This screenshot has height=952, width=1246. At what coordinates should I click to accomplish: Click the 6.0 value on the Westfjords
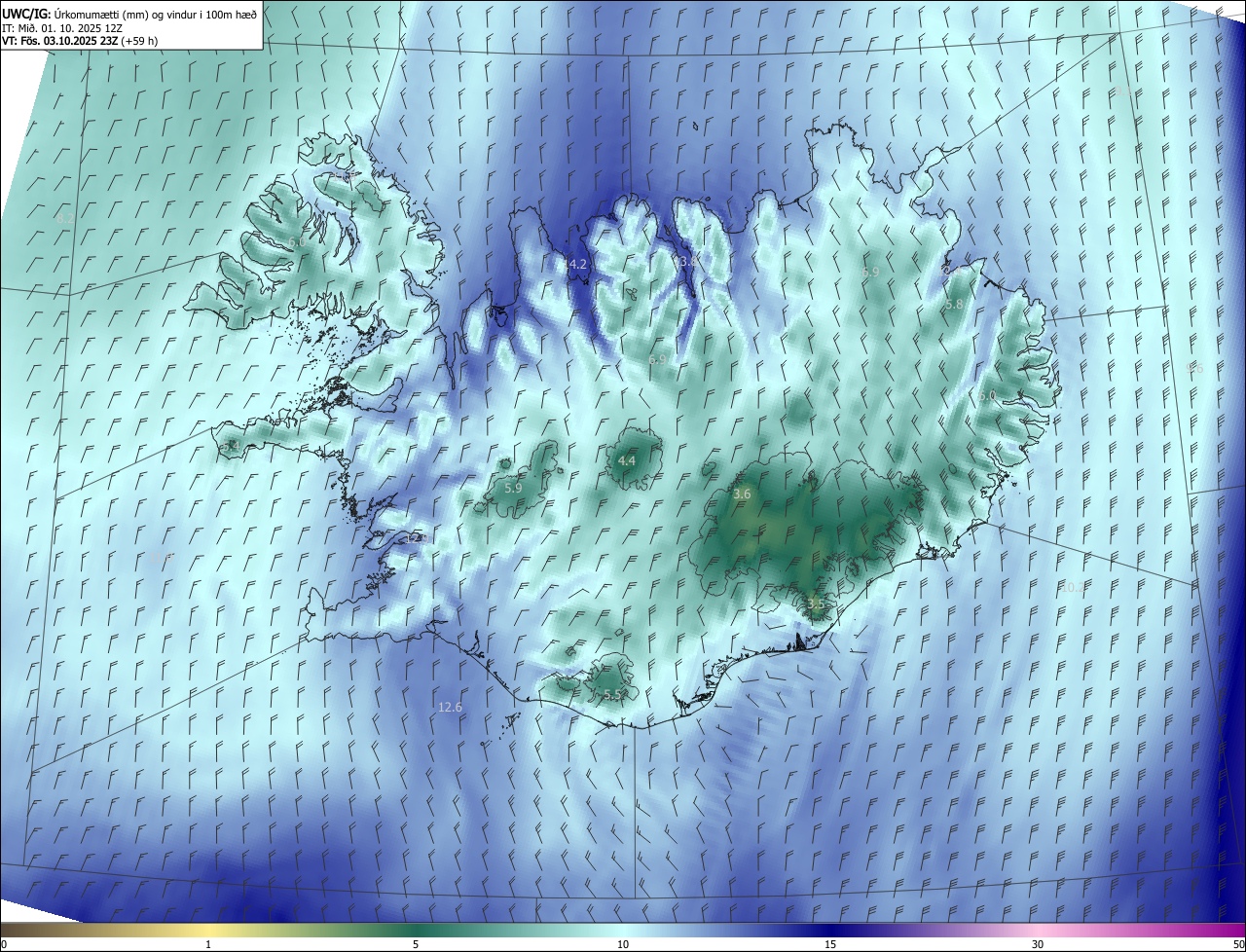297,240
